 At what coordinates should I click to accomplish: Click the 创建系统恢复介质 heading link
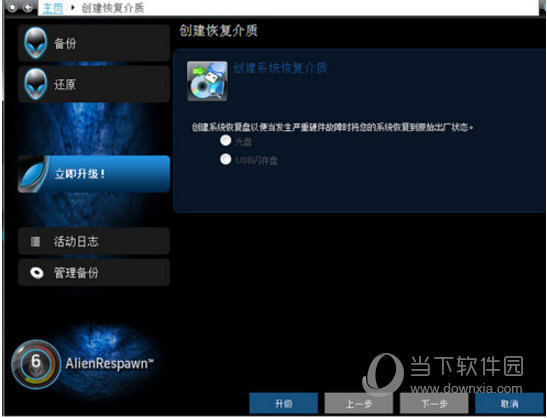click(x=280, y=68)
